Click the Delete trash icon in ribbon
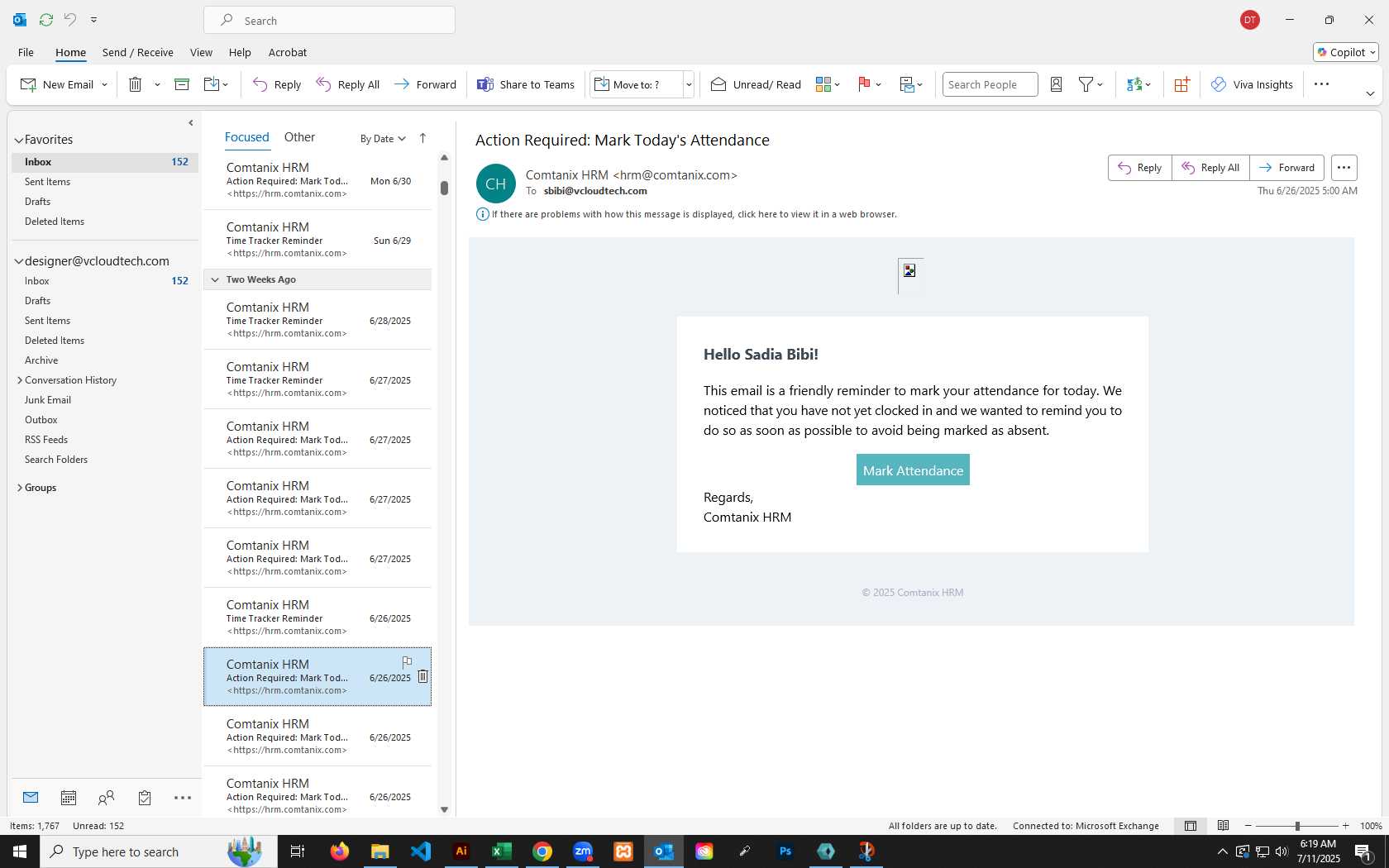Viewport: 1389px width, 868px height. 136,84
